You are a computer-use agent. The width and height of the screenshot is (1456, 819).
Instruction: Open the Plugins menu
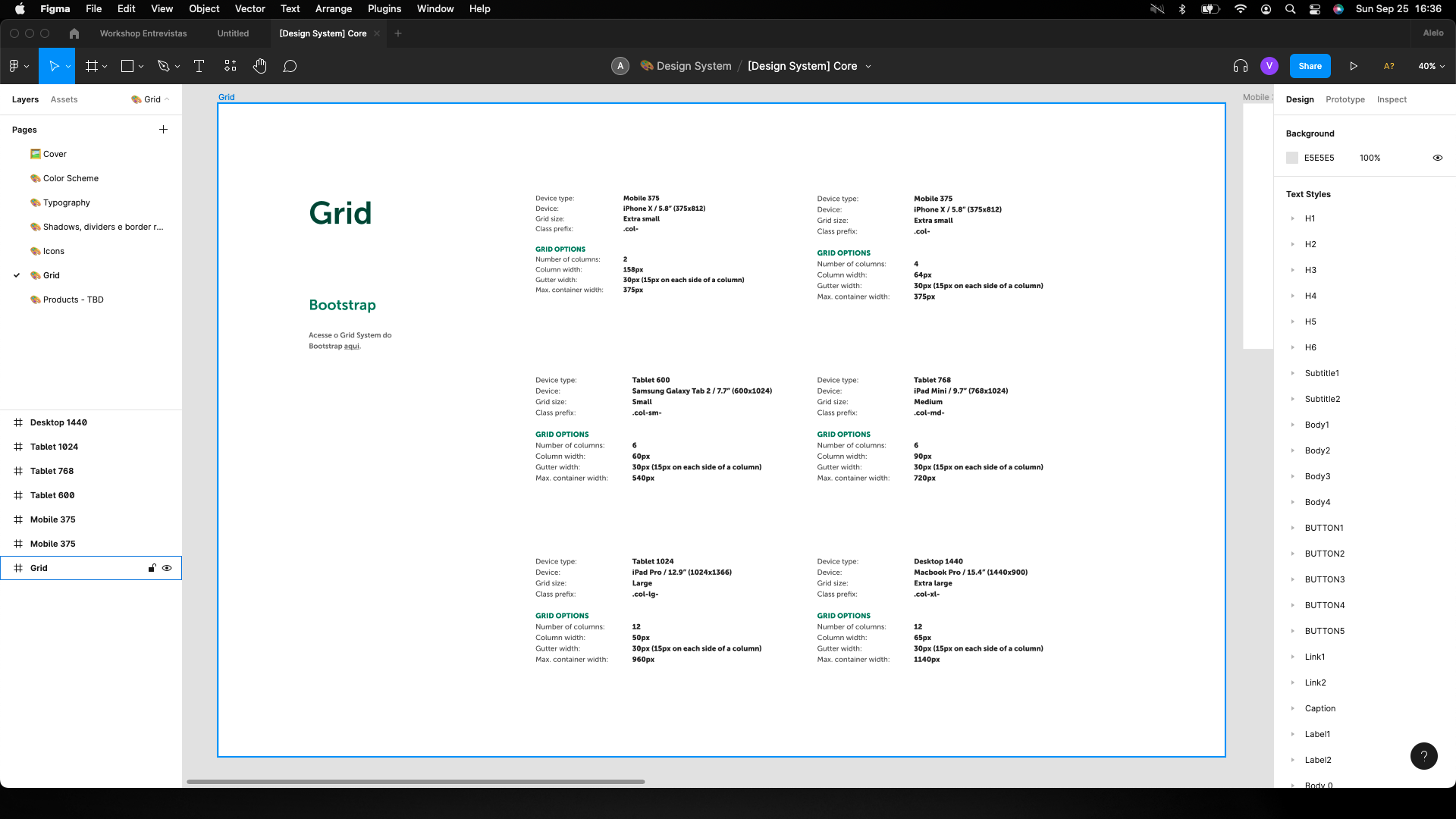point(384,8)
